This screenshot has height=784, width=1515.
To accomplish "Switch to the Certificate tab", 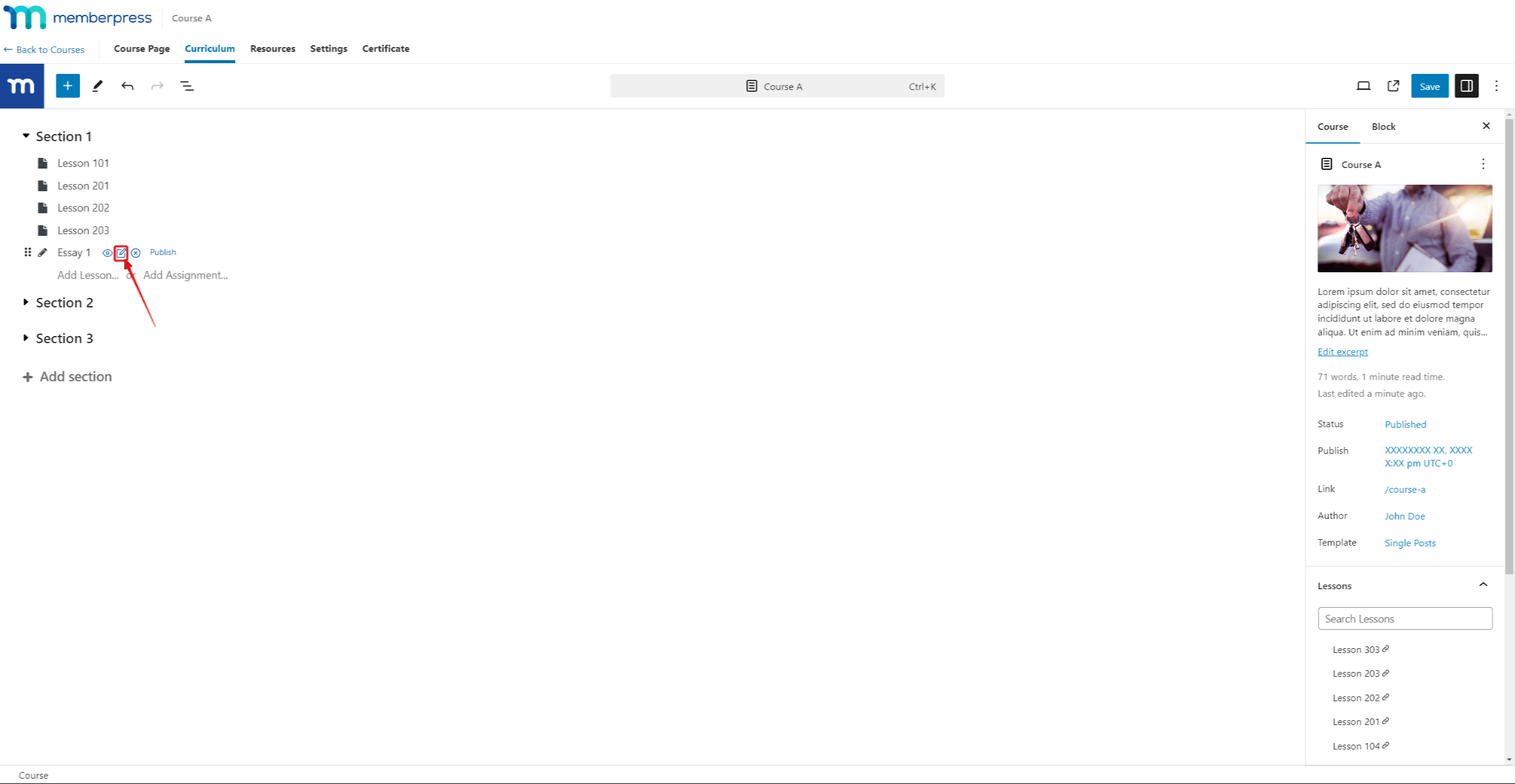I will pyautogui.click(x=384, y=48).
